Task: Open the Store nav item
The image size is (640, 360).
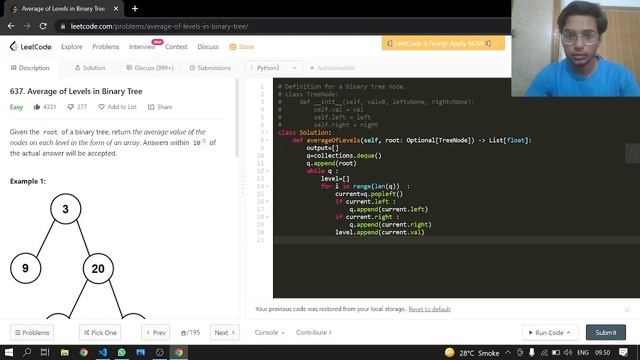Action: 242,47
